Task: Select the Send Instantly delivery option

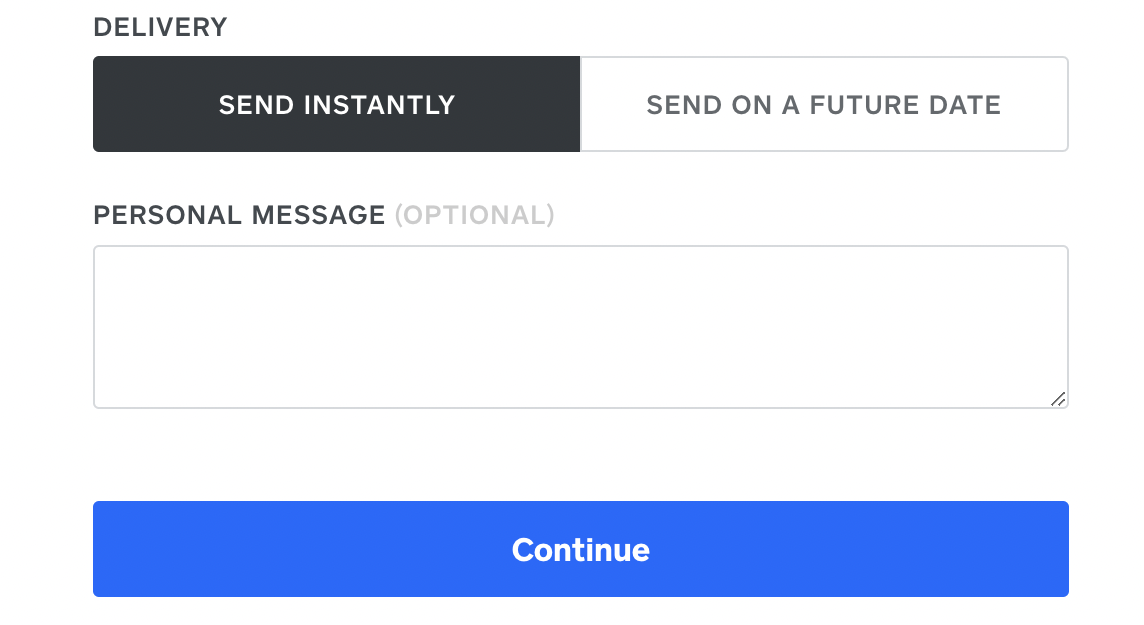Action: (336, 104)
